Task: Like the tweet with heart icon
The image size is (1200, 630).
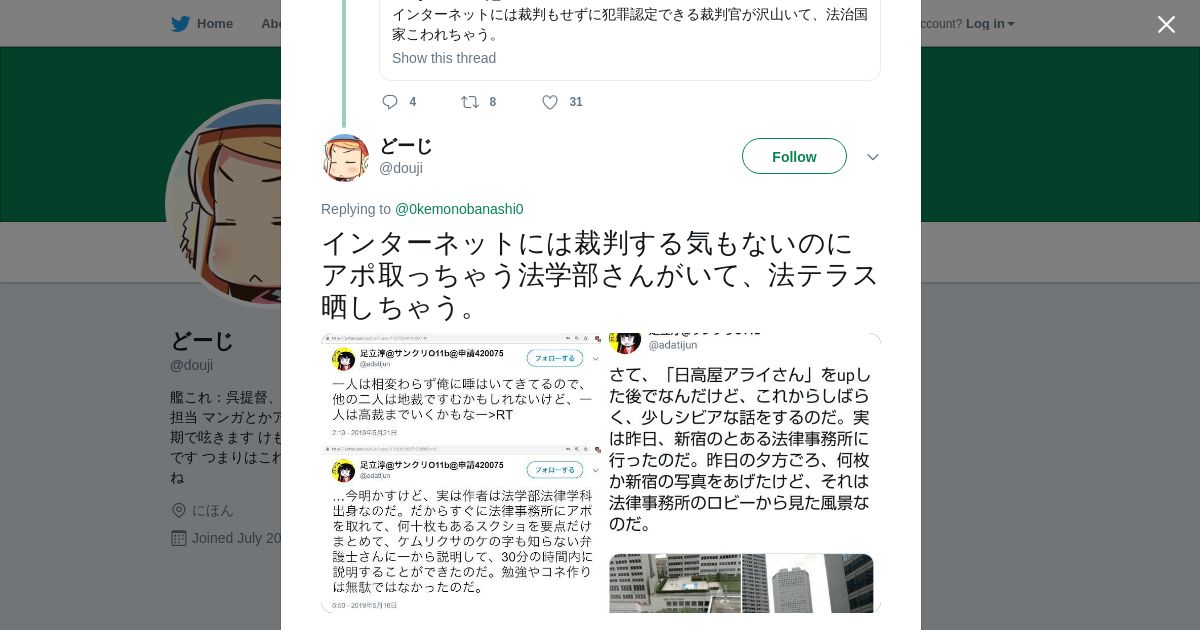Action: 550,102
